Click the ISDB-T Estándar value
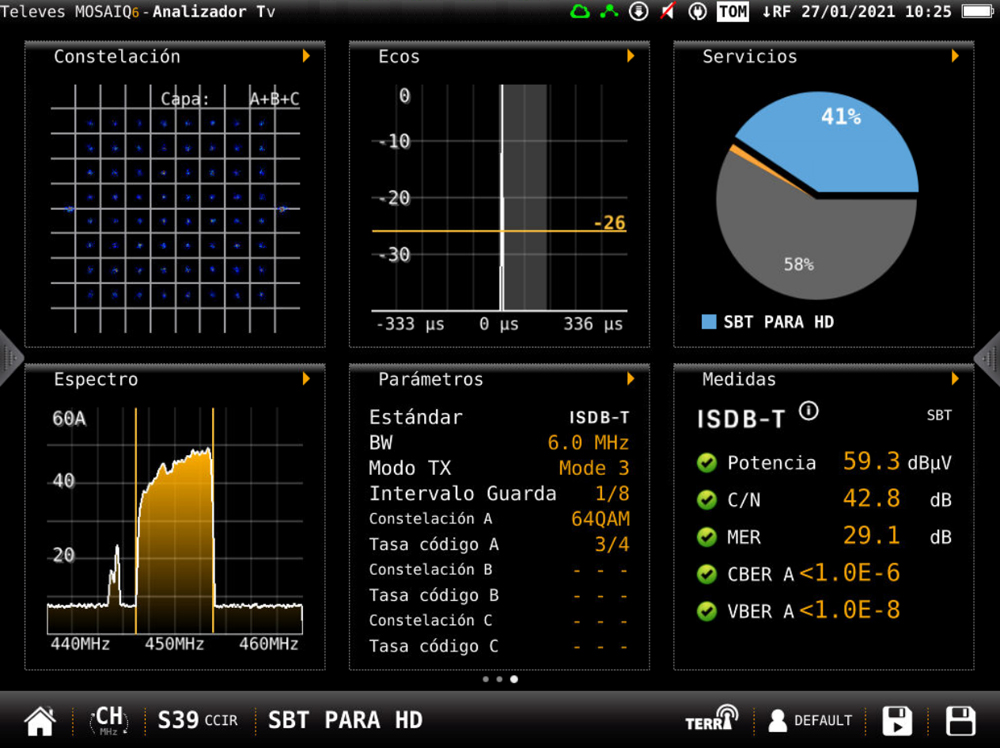 coord(599,418)
